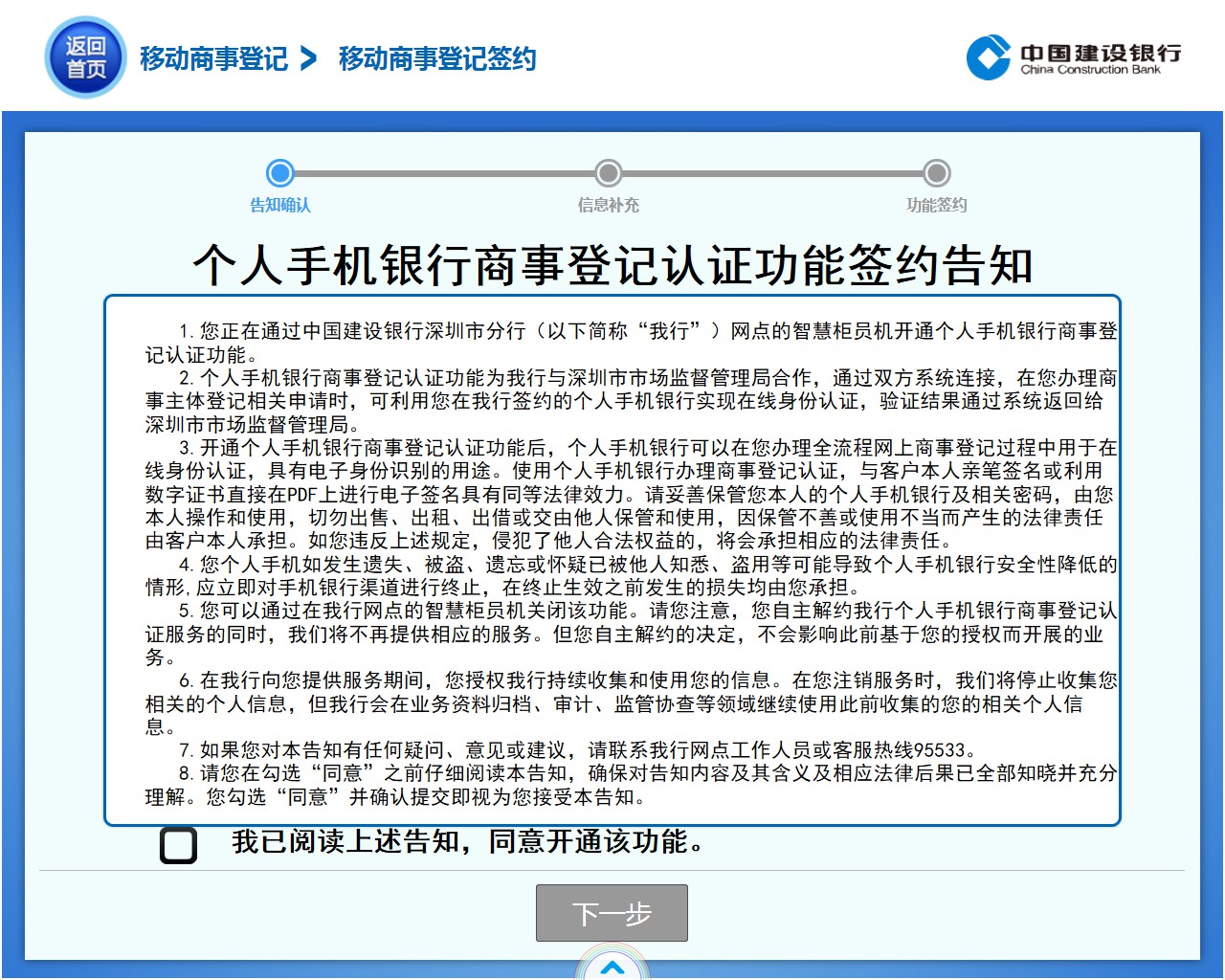Select the 告知确认 step circle
This screenshot has width=1225, height=980.
pyautogui.click(x=279, y=173)
